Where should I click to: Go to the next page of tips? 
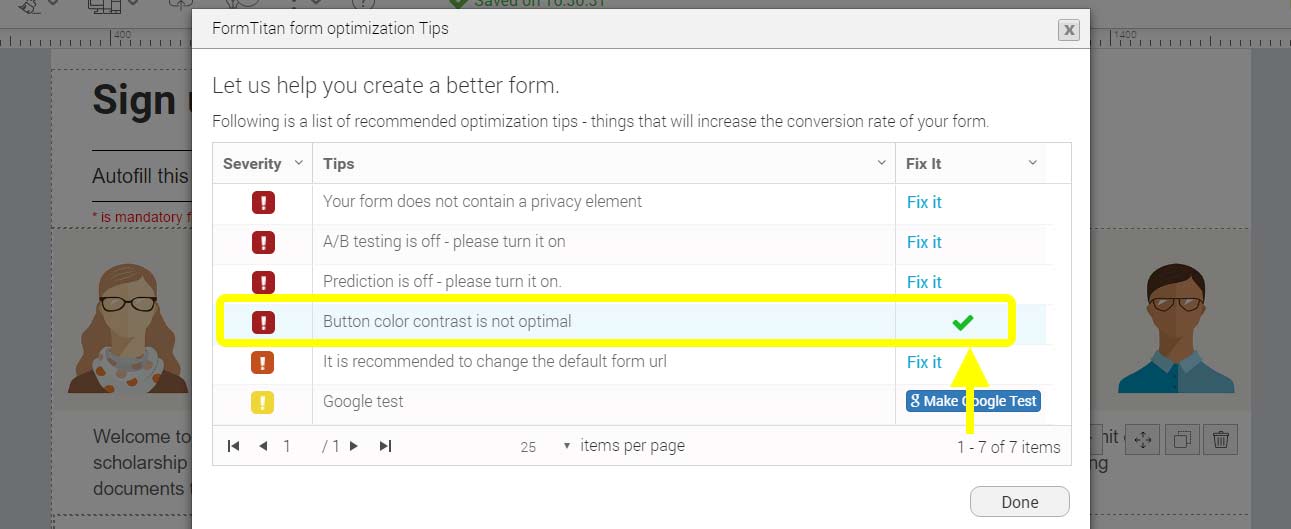click(x=354, y=446)
